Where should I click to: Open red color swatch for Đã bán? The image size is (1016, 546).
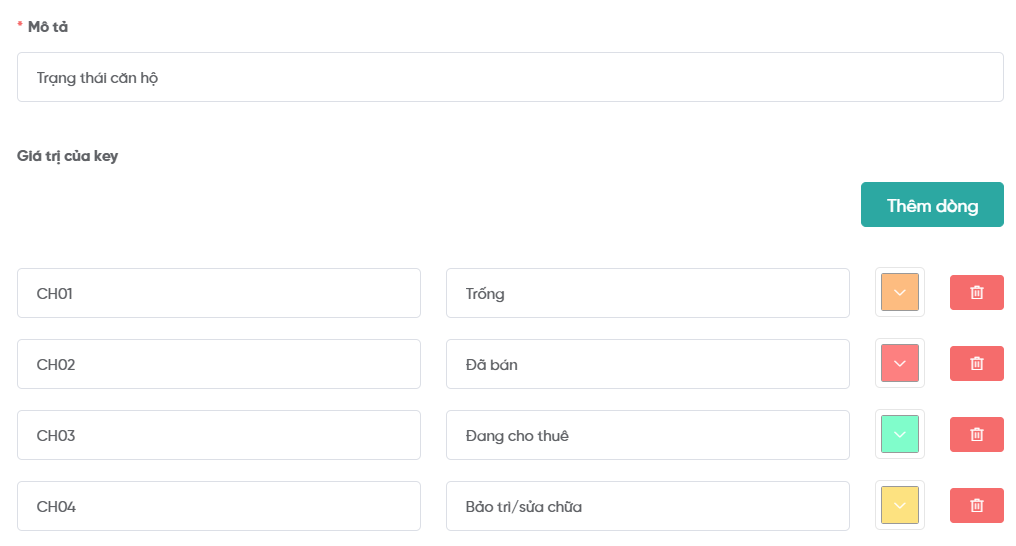pyautogui.click(x=899, y=363)
